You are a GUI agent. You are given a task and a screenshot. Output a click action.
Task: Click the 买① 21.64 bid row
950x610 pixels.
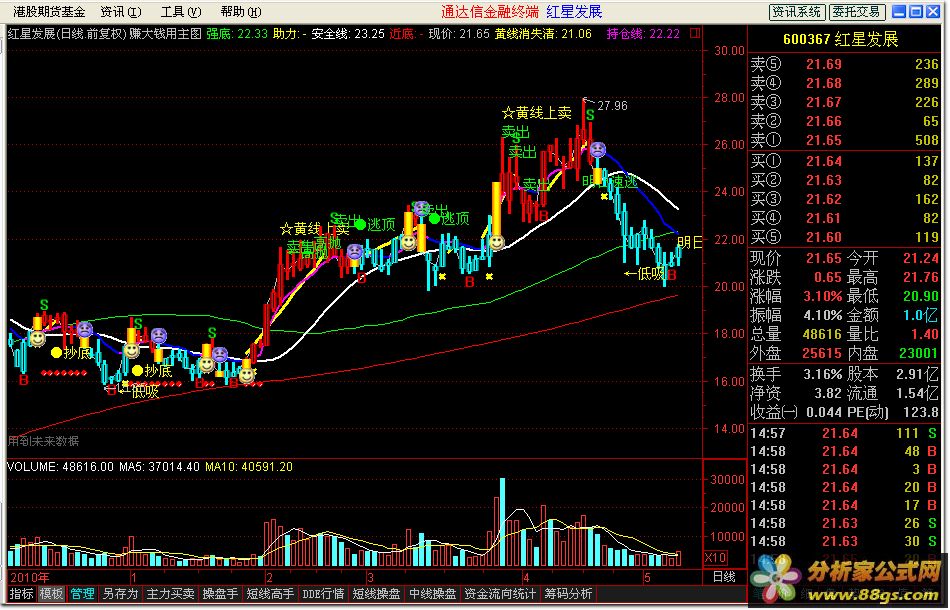pos(845,161)
